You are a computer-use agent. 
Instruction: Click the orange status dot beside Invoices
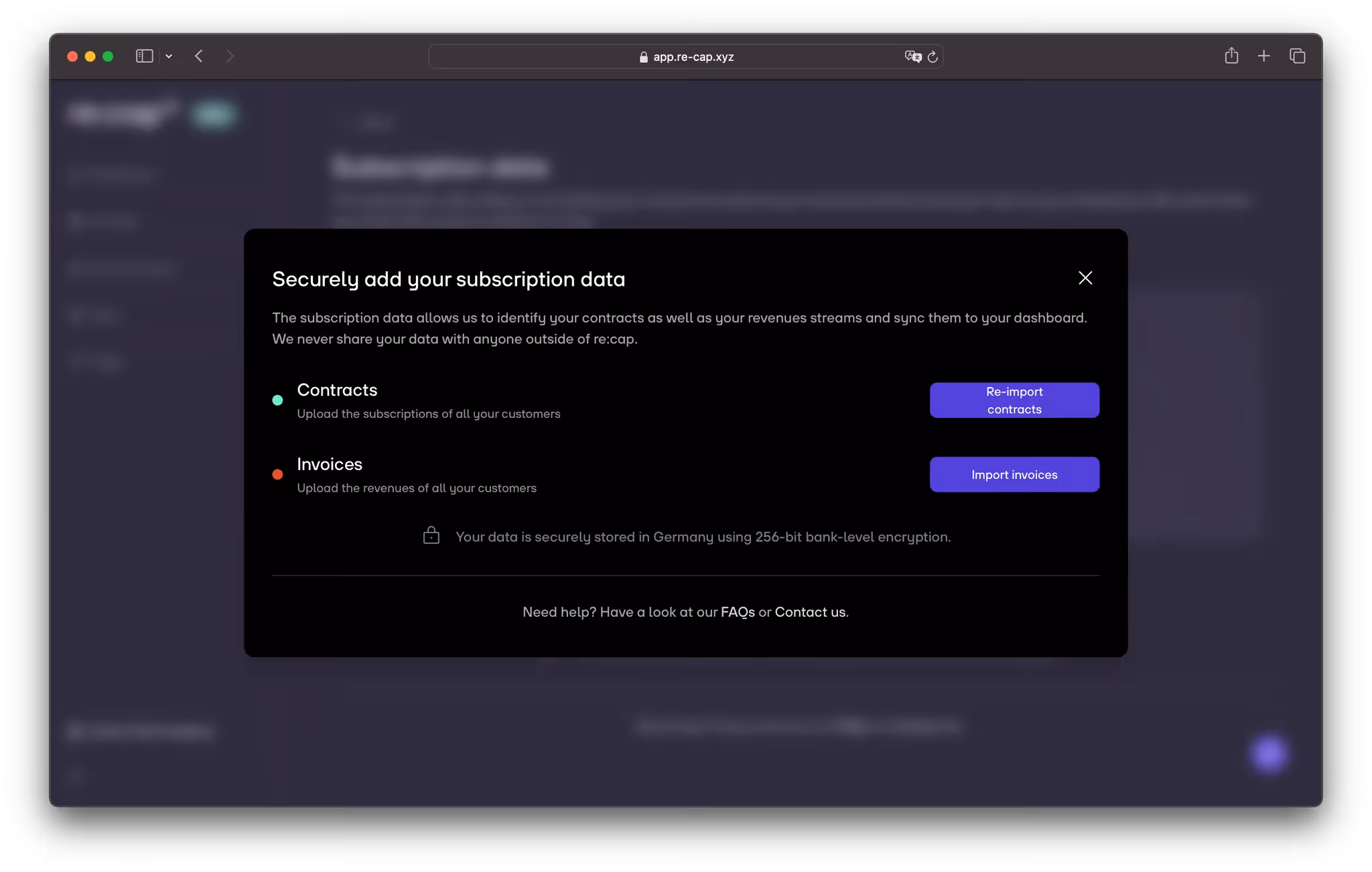pyautogui.click(x=278, y=474)
